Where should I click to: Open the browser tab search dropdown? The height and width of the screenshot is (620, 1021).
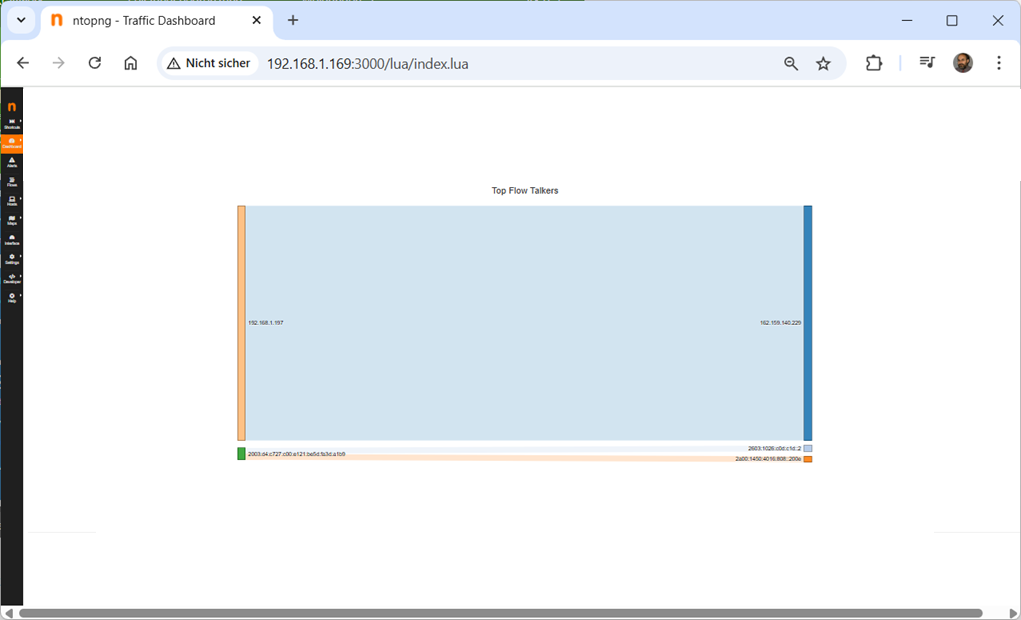[21, 20]
